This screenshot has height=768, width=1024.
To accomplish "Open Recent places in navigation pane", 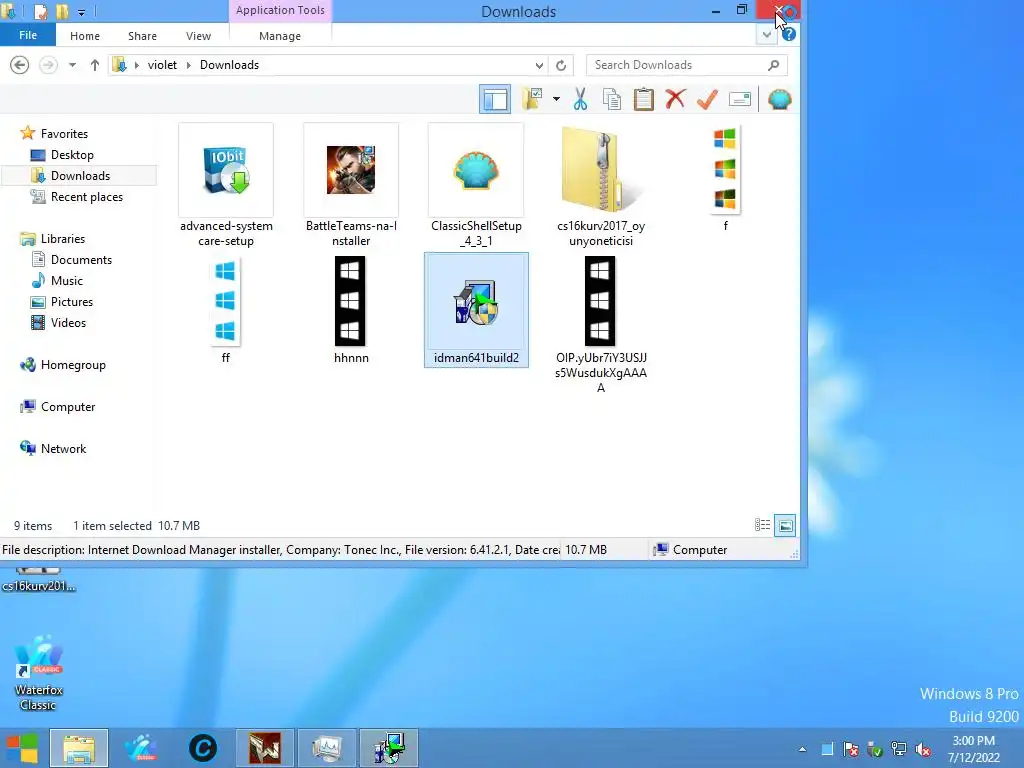I will 86,197.
